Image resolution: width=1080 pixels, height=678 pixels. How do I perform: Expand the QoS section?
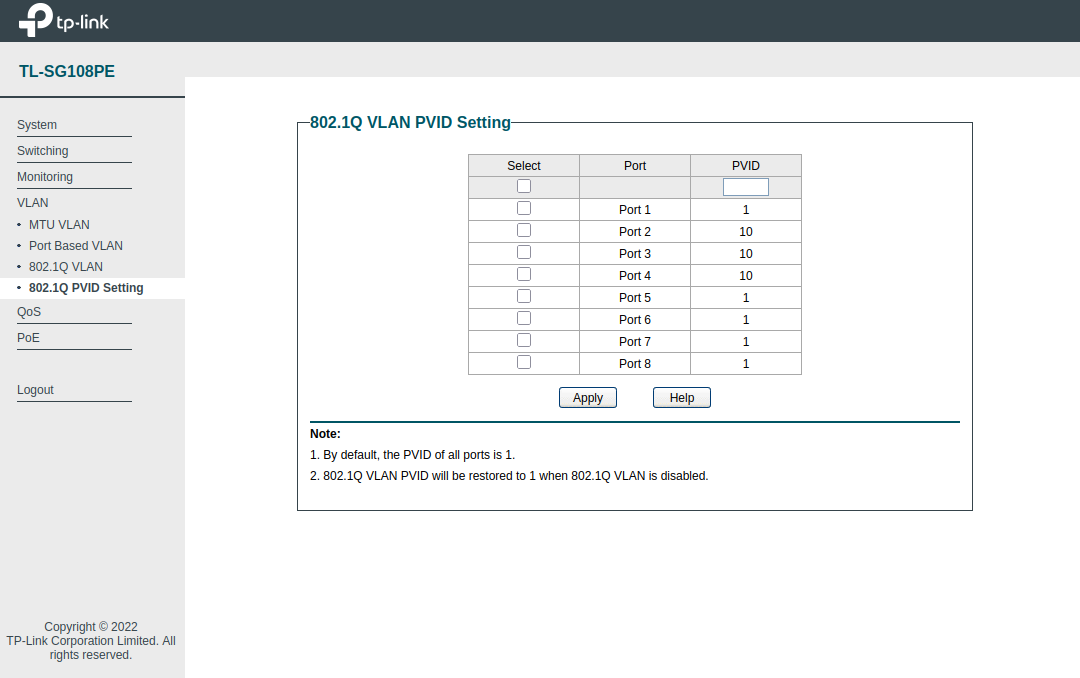(28, 311)
